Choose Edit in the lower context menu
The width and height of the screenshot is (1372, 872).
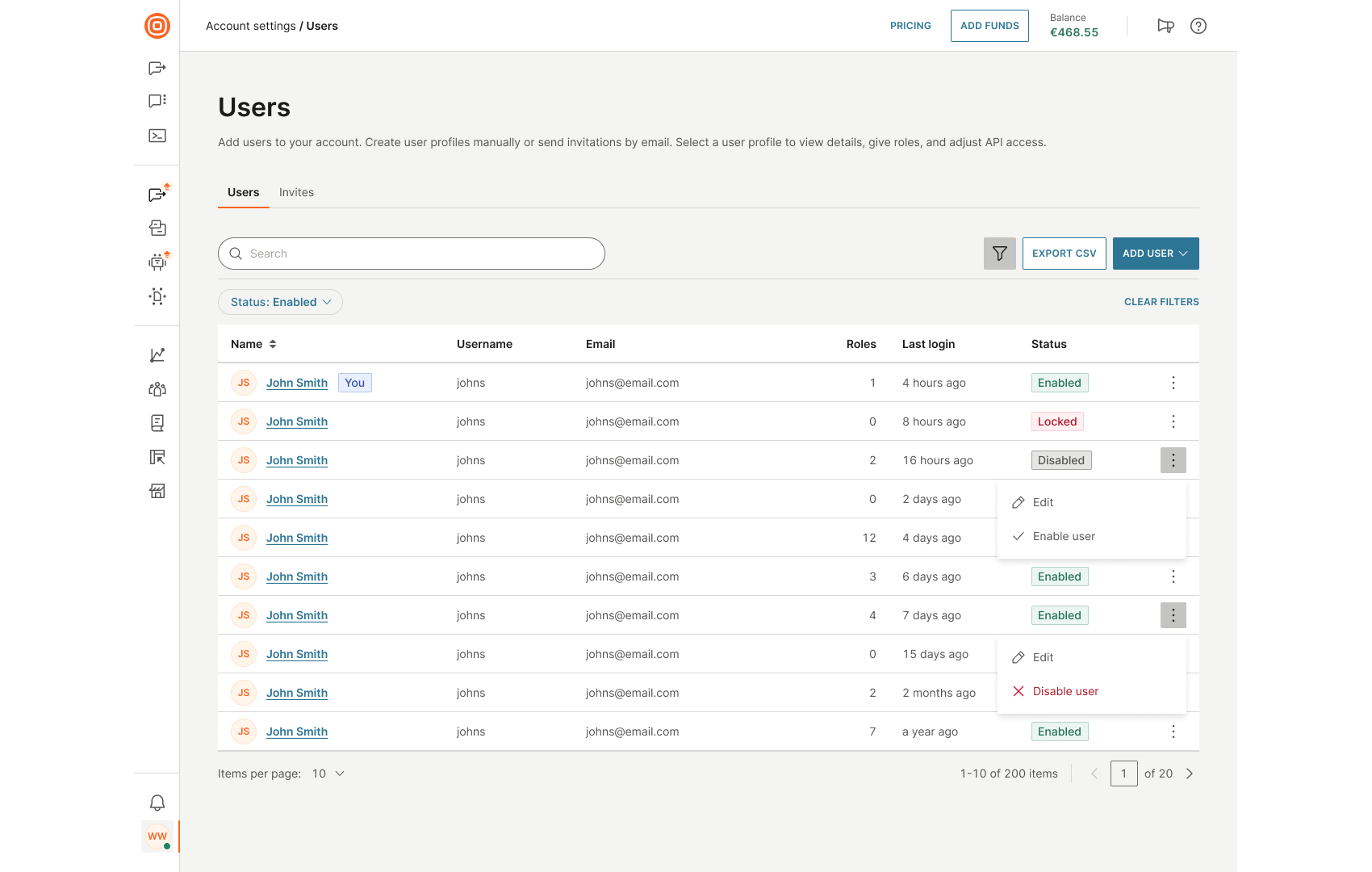point(1092,657)
